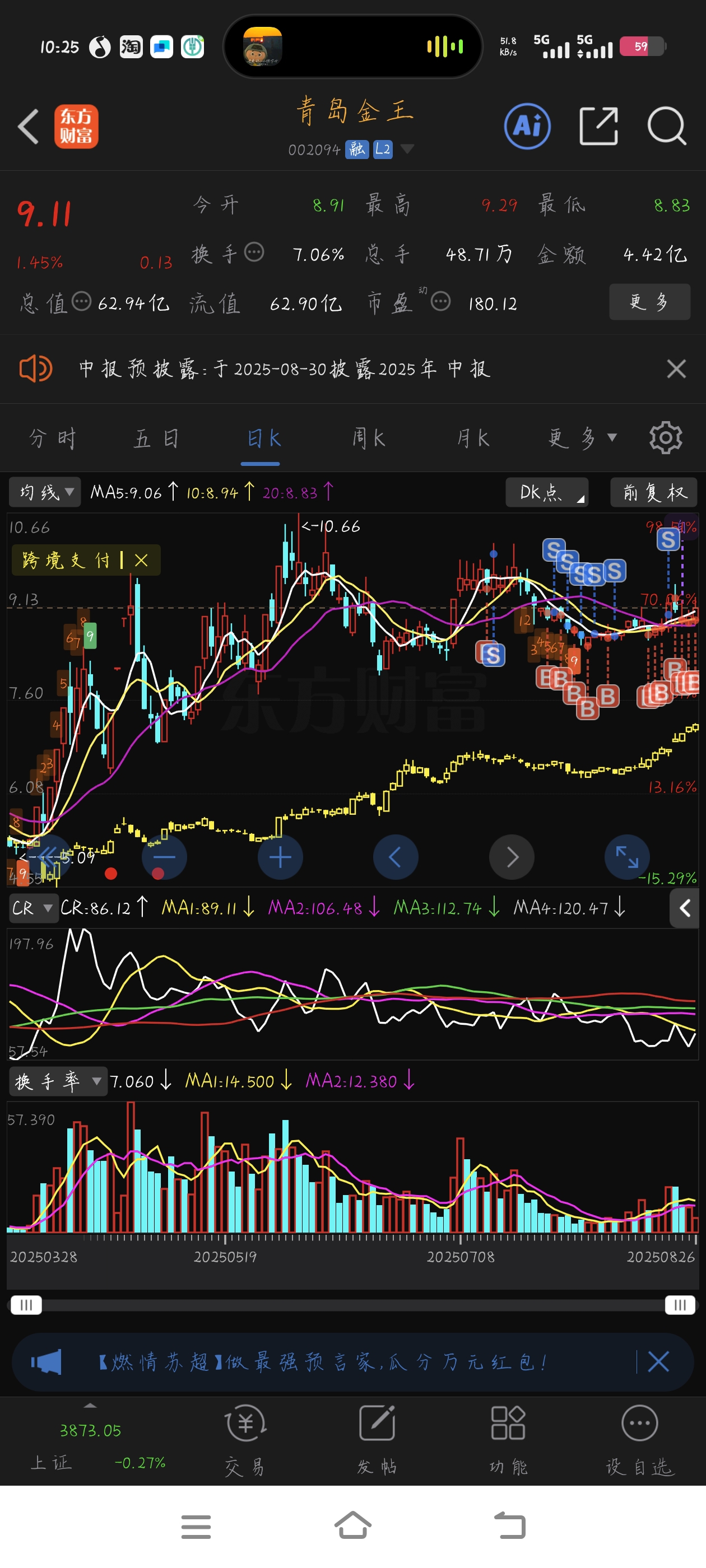Open chart settings gear icon
Screen dimensions: 706x1568
pyautogui.click(x=665, y=438)
